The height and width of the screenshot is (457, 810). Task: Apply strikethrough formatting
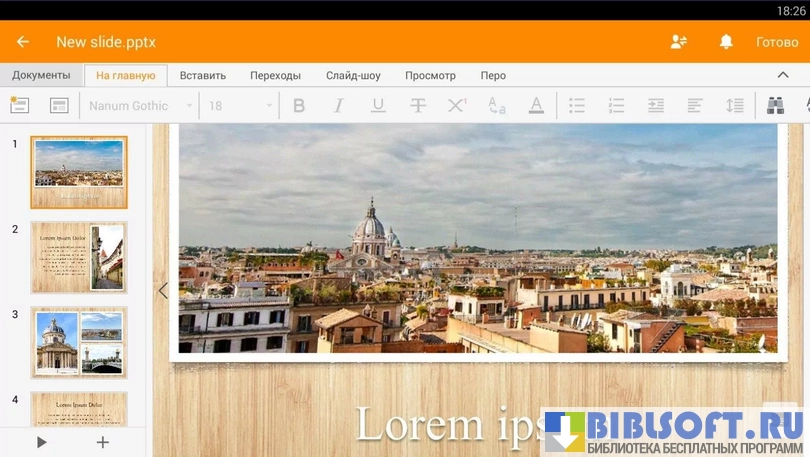tap(417, 105)
